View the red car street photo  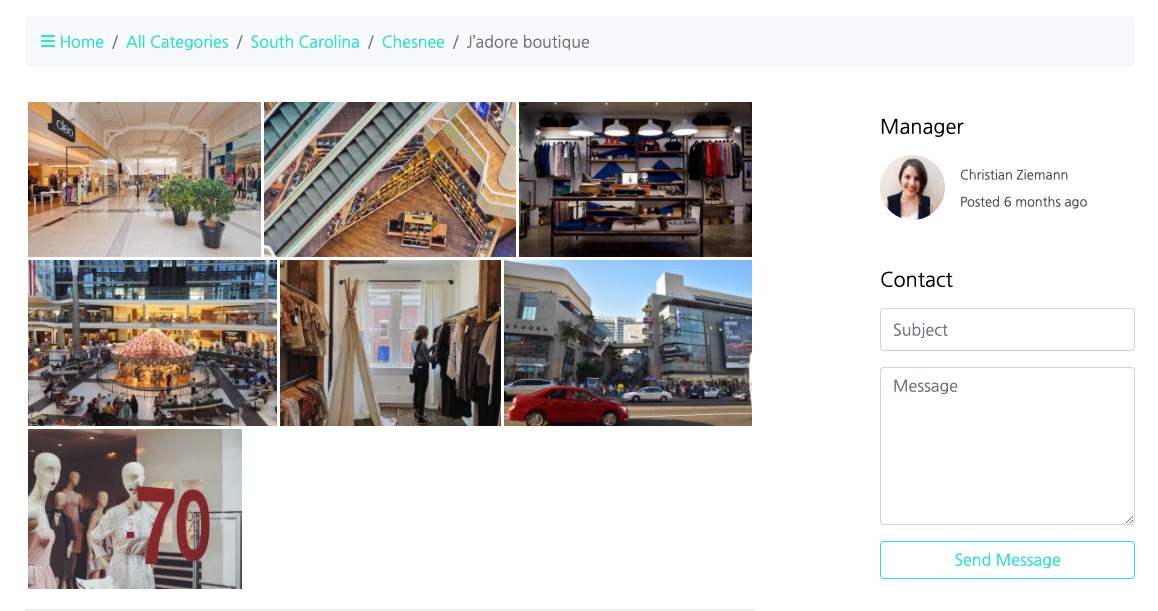click(628, 343)
